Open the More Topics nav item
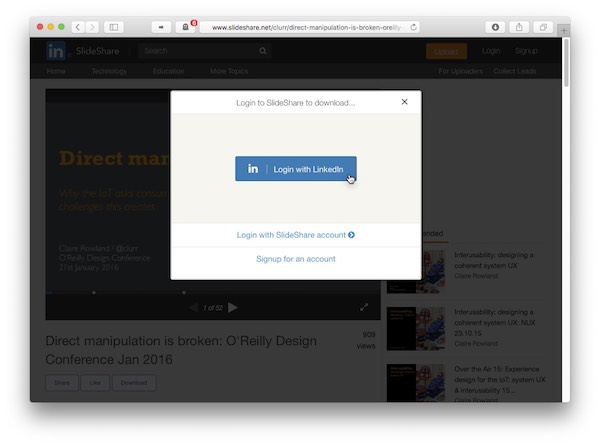Screen dimensions: 600x445 tap(229, 71)
